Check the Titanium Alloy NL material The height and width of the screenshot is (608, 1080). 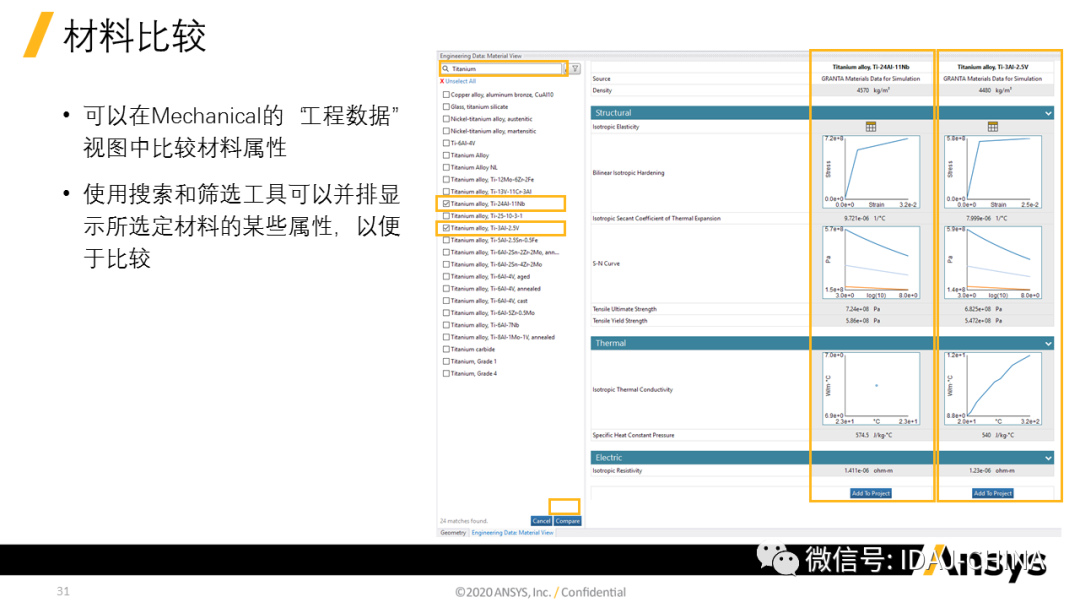446,167
